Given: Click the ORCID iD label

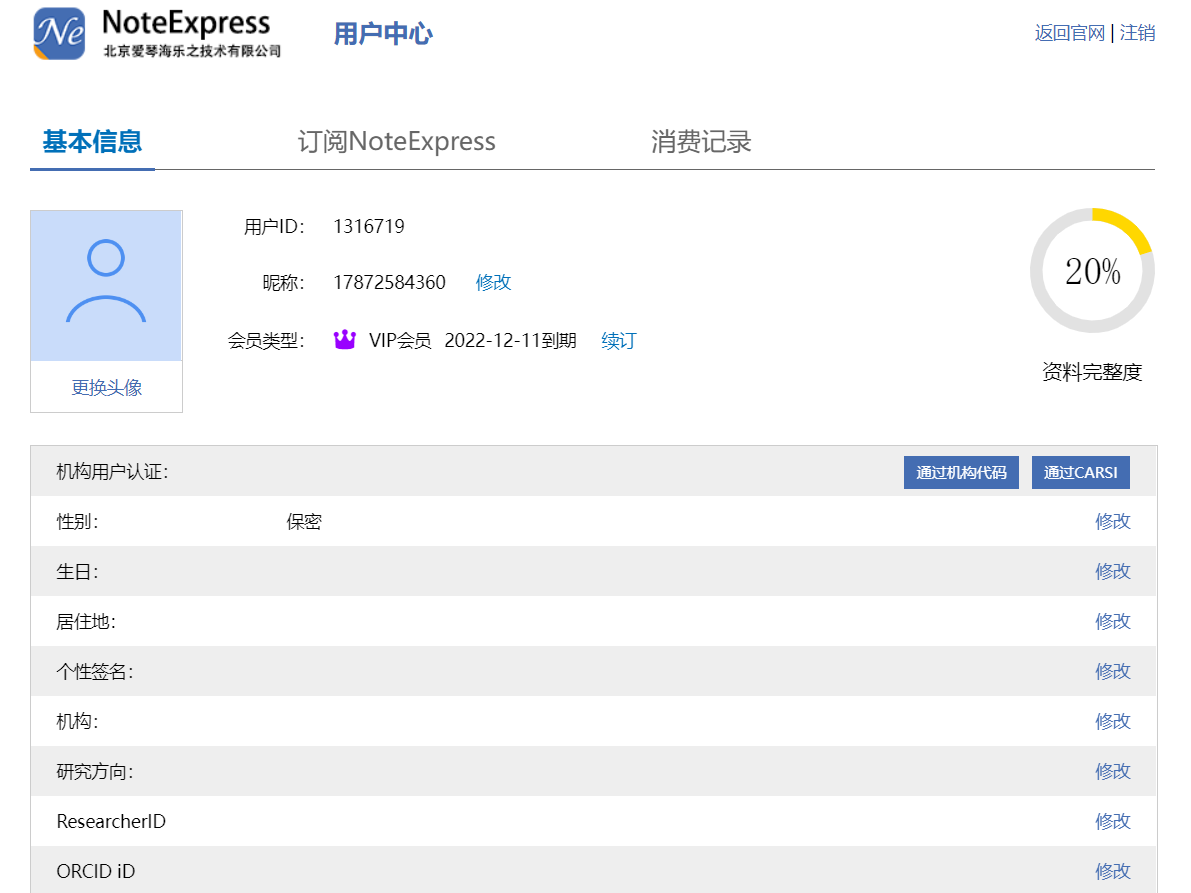Looking at the screenshot, I should tap(96, 871).
